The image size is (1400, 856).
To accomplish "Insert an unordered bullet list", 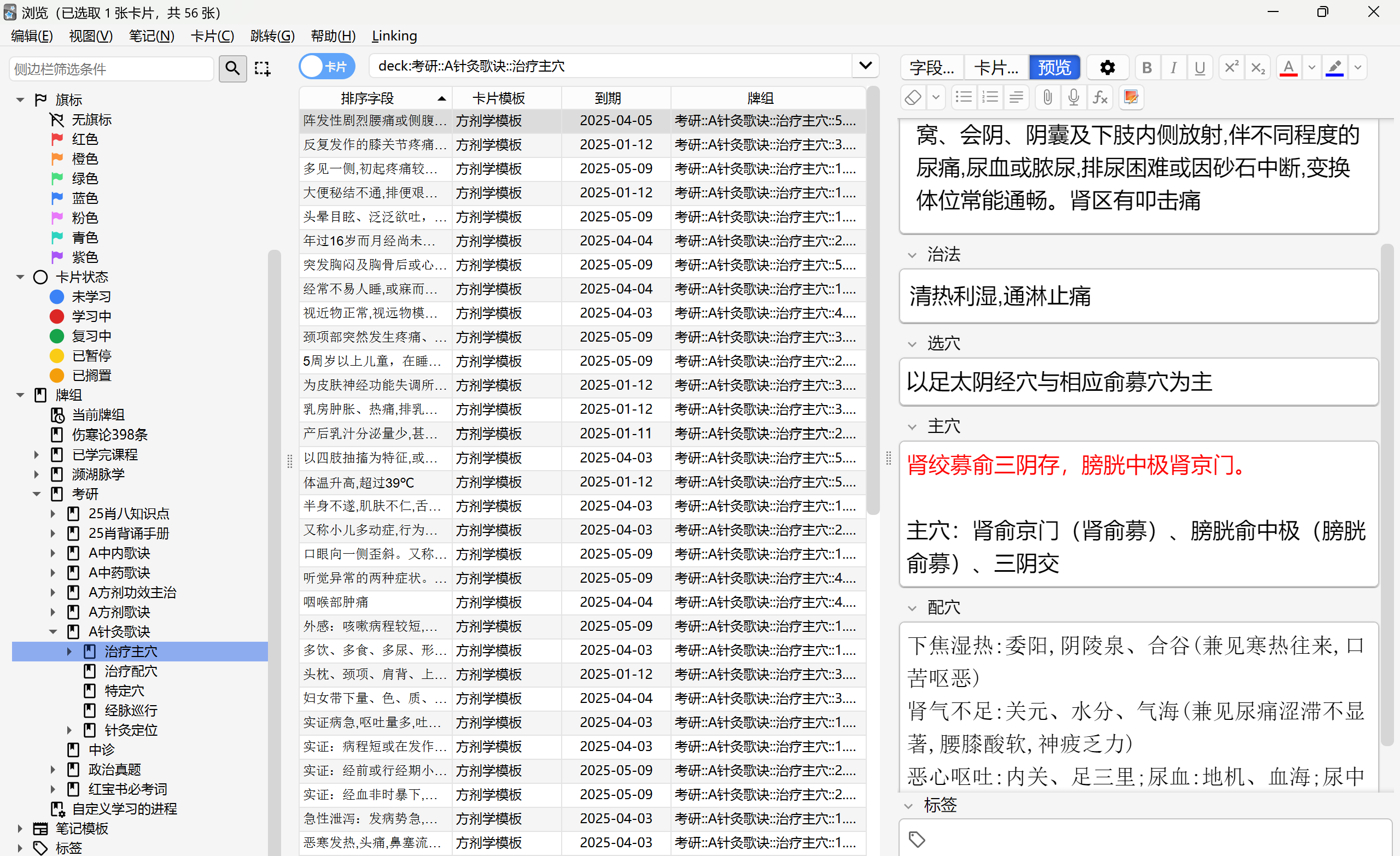I will click(x=964, y=97).
